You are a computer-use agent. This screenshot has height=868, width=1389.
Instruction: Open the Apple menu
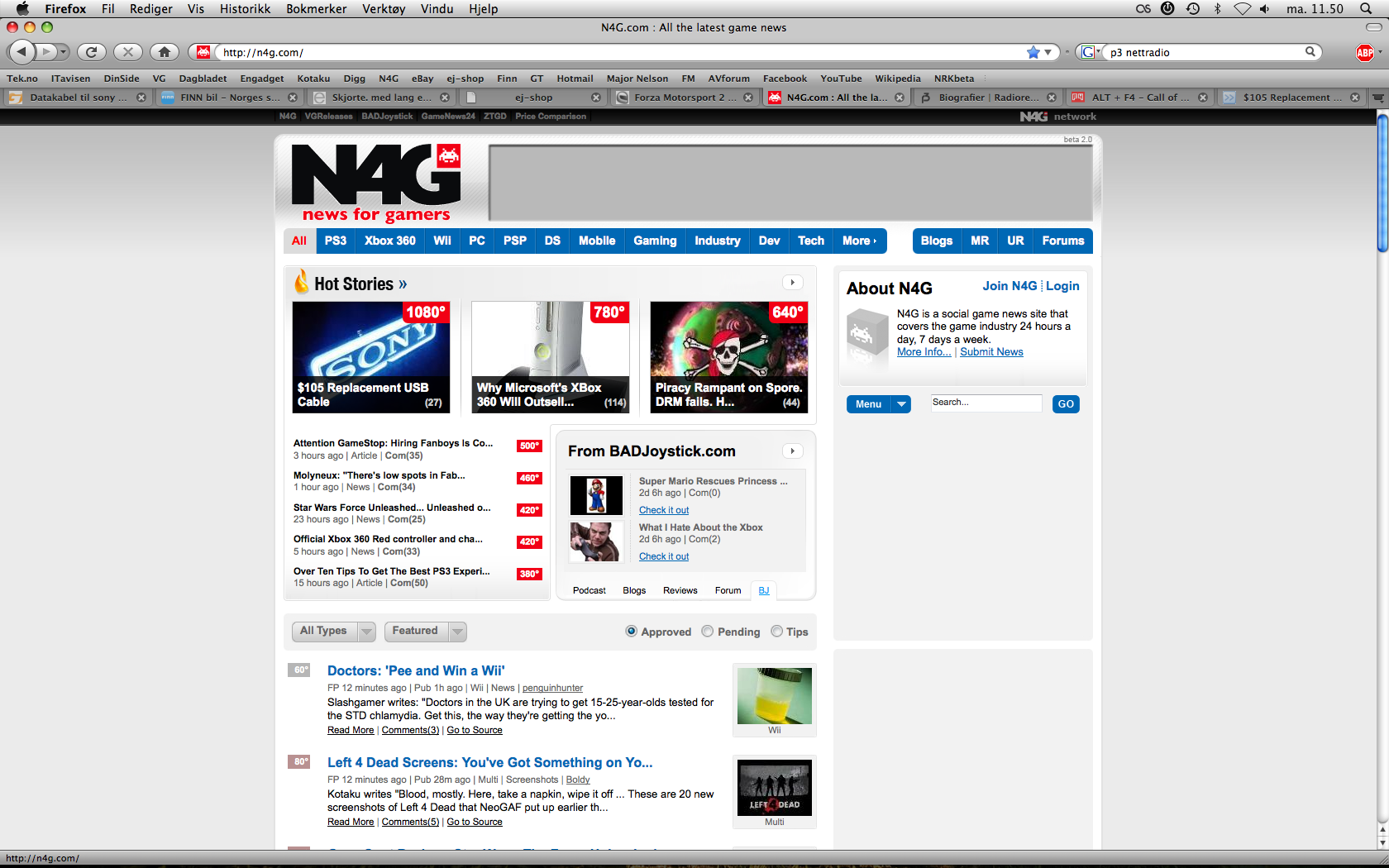(22, 8)
